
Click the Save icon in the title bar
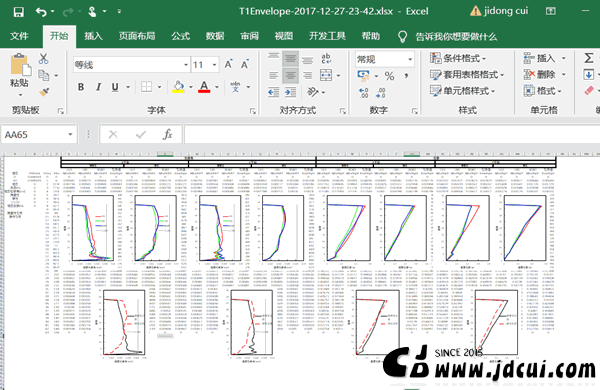(18, 12)
